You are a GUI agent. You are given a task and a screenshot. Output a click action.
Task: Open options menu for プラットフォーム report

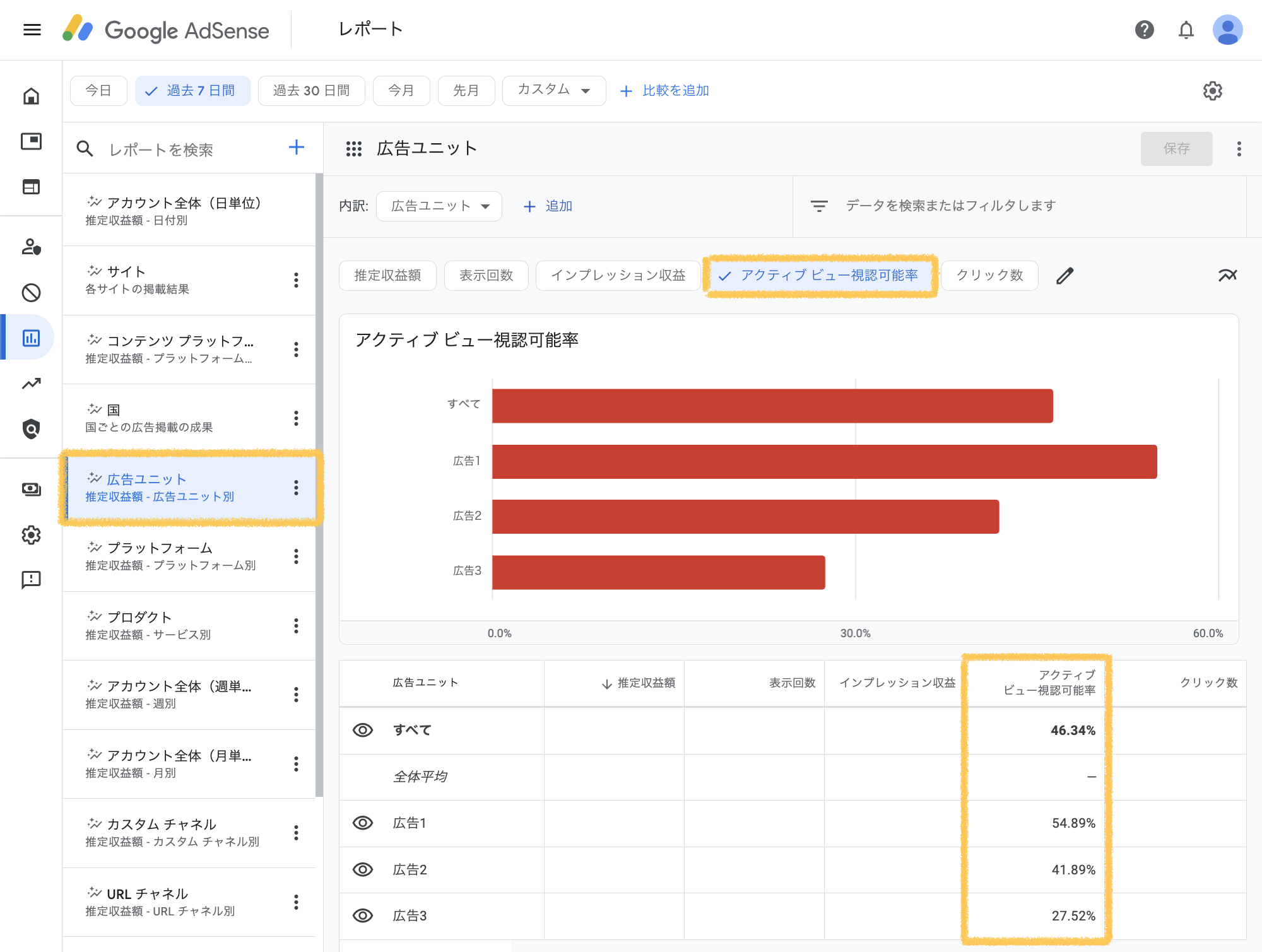pos(296,556)
